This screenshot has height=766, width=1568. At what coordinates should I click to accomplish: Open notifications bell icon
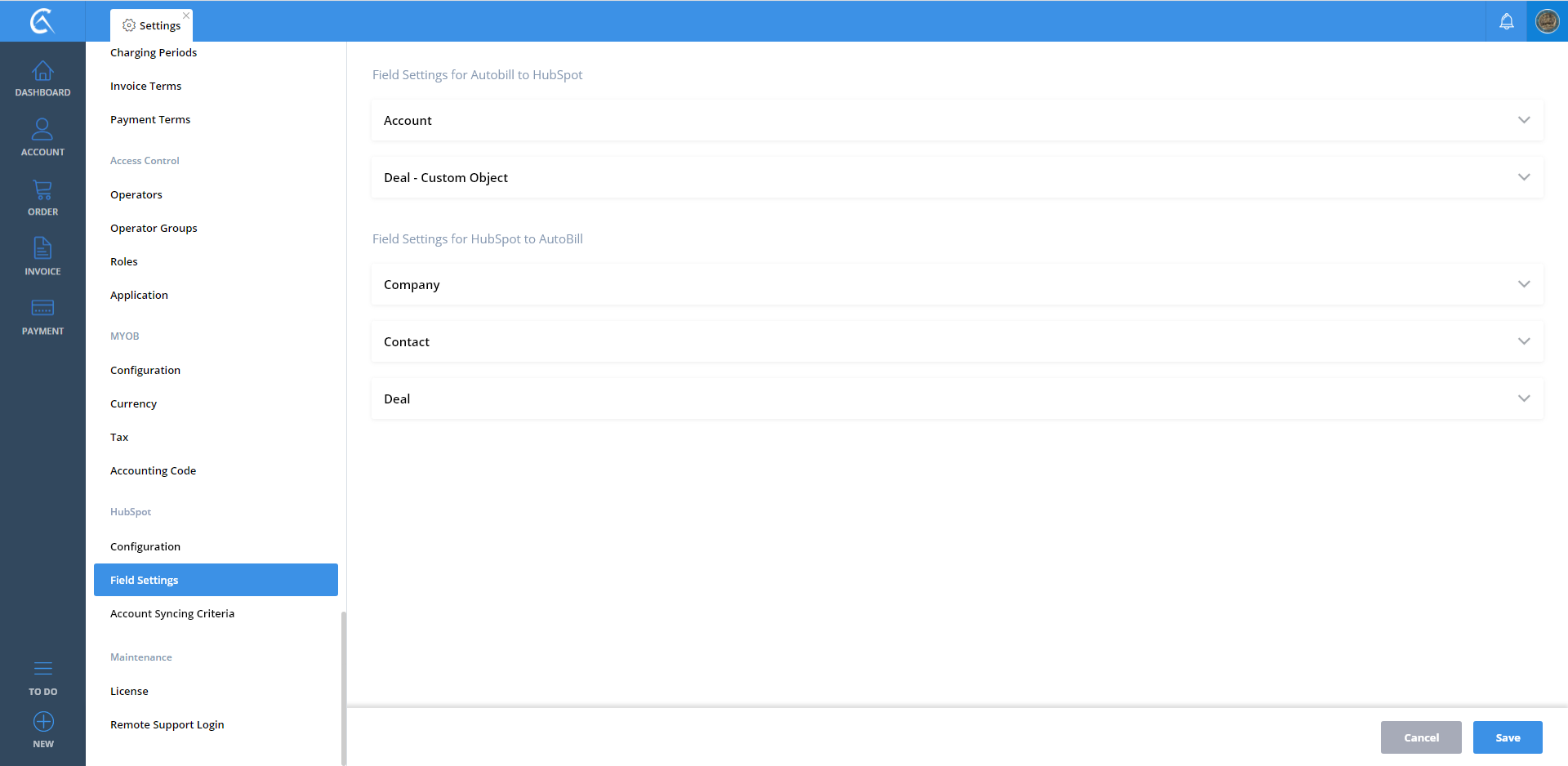point(1506,21)
